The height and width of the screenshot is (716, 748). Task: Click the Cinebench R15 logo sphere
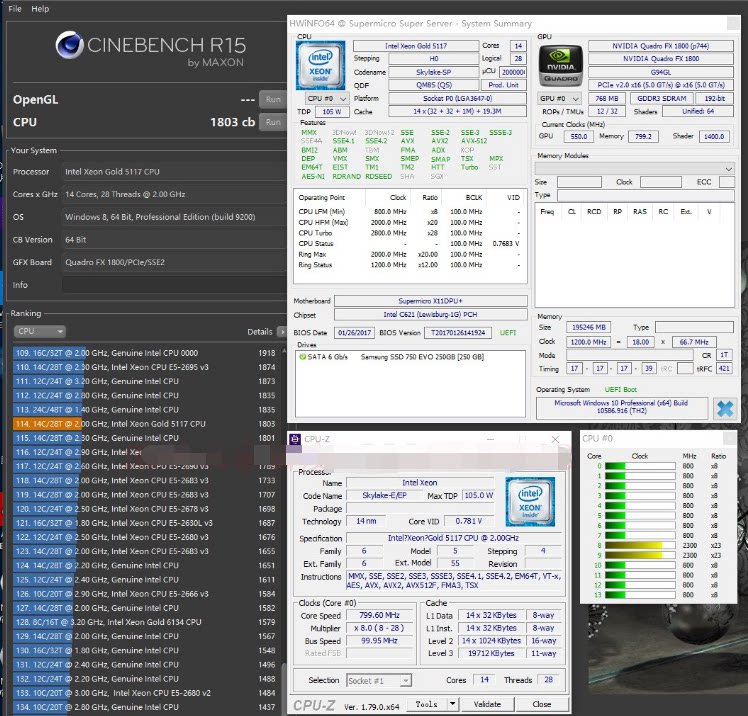70,45
